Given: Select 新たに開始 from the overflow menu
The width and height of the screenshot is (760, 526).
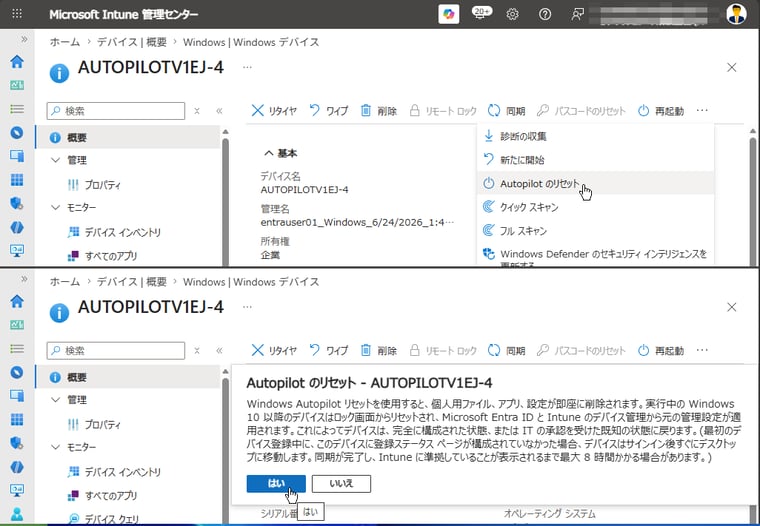Looking at the screenshot, I should pos(595,159).
